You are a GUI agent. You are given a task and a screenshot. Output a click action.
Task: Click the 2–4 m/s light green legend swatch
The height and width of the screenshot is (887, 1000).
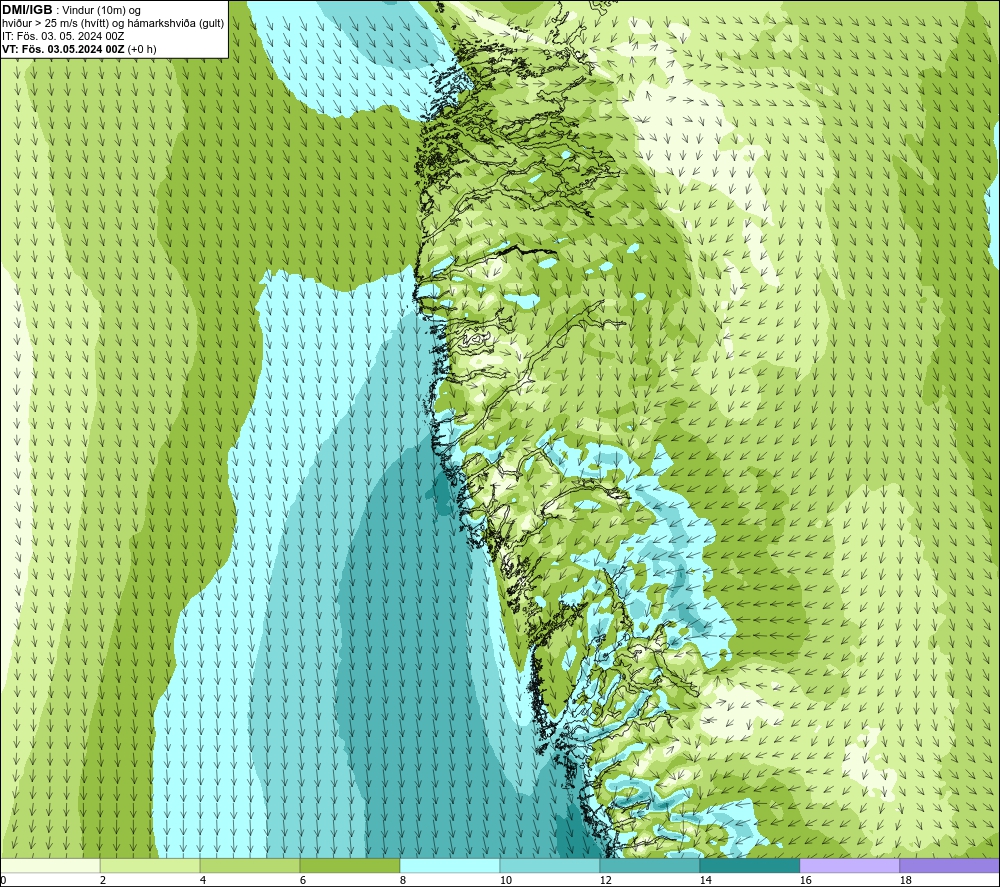point(150,865)
